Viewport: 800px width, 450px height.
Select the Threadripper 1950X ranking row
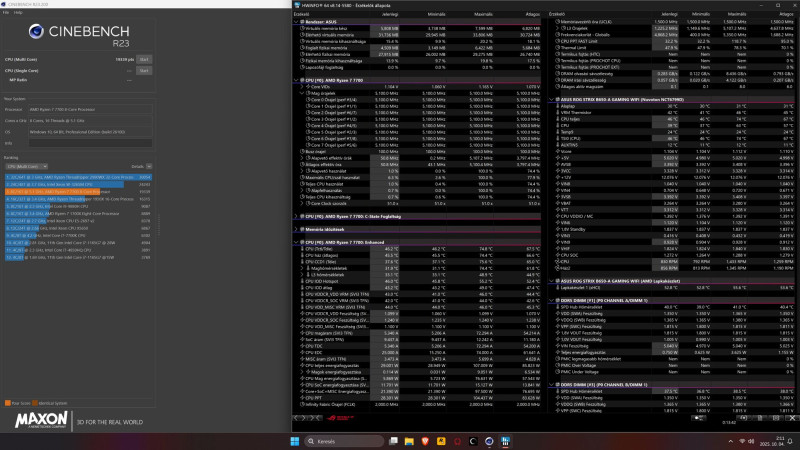point(79,199)
